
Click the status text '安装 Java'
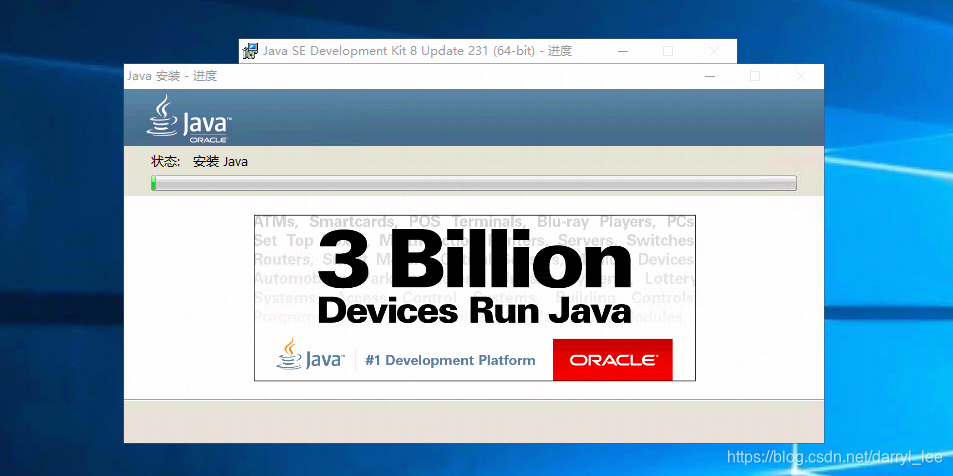pos(220,162)
